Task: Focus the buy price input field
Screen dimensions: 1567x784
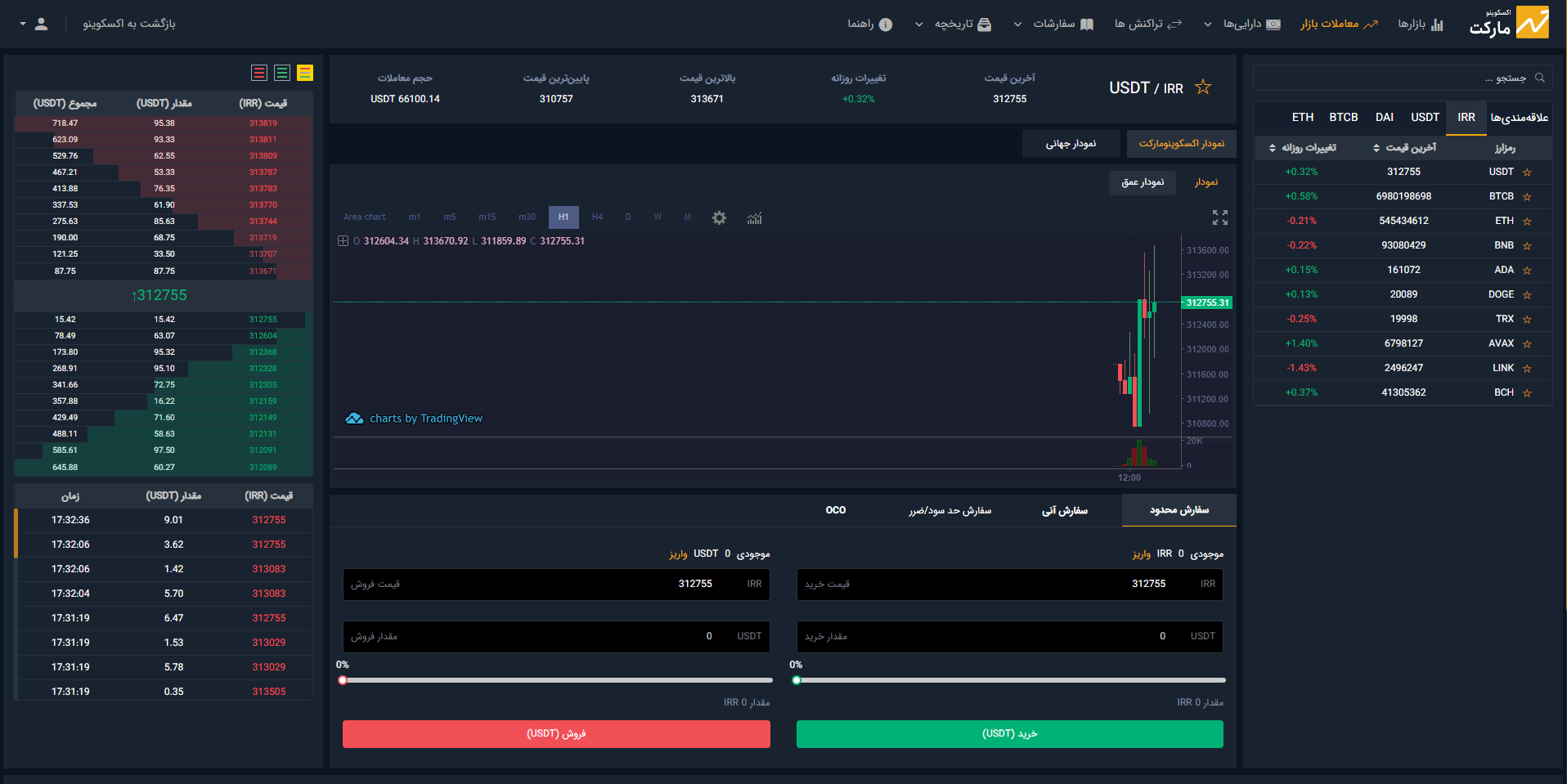Action: point(1010,585)
